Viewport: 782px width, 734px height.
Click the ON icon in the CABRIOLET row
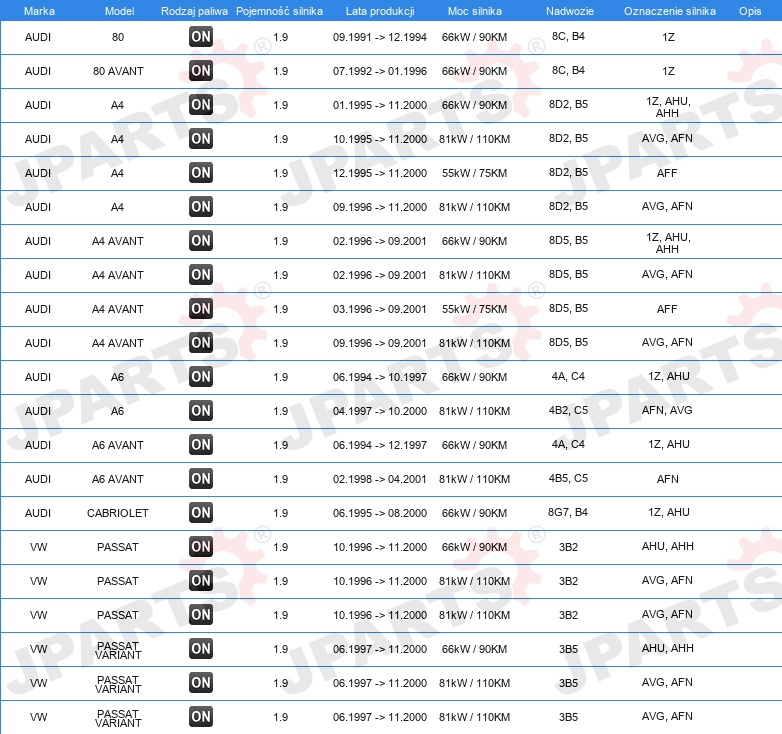click(201, 512)
